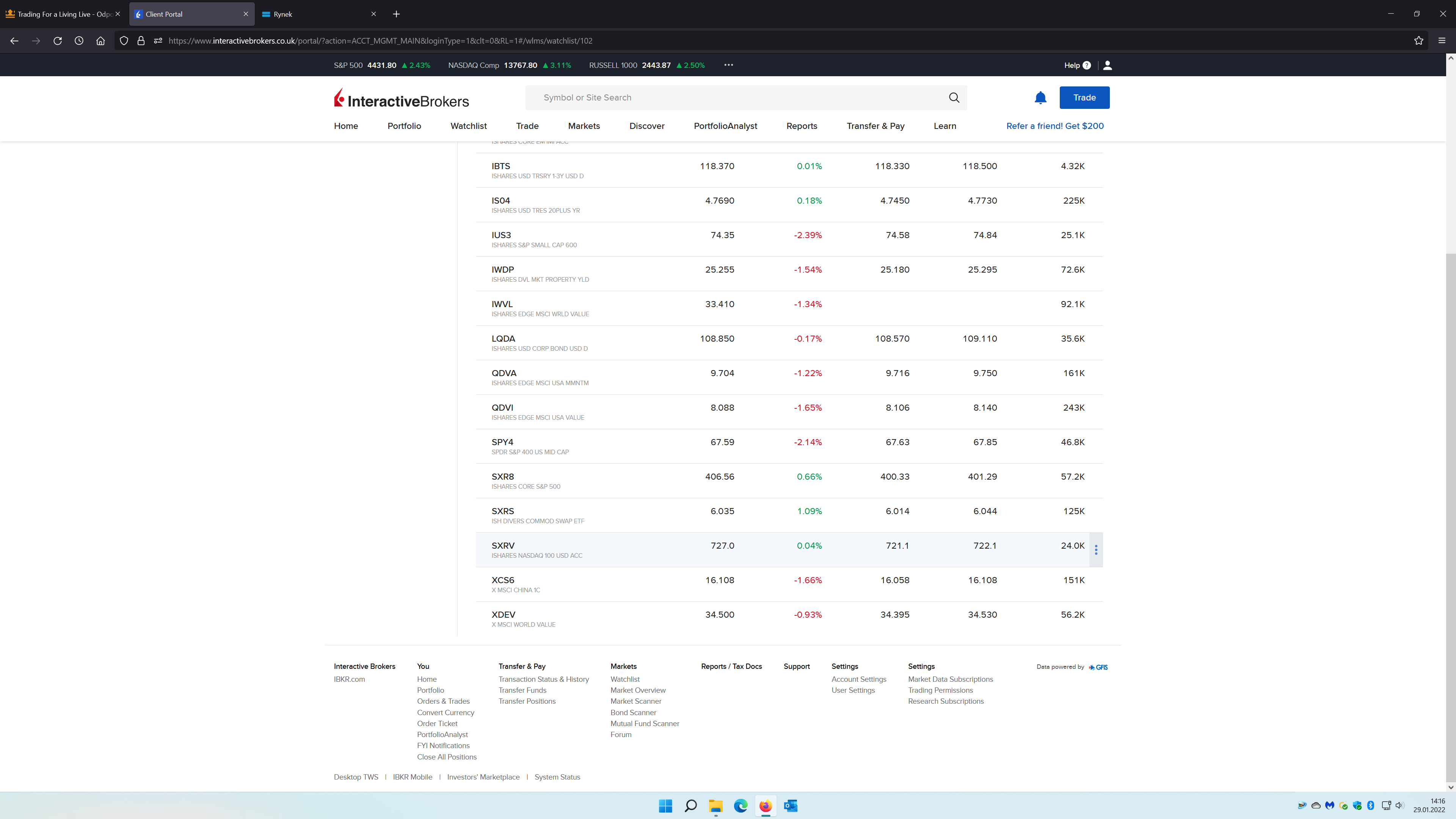Screen dimensions: 1456x819
Task: Click the Malwarebytes tray icon
Action: tap(1329, 805)
